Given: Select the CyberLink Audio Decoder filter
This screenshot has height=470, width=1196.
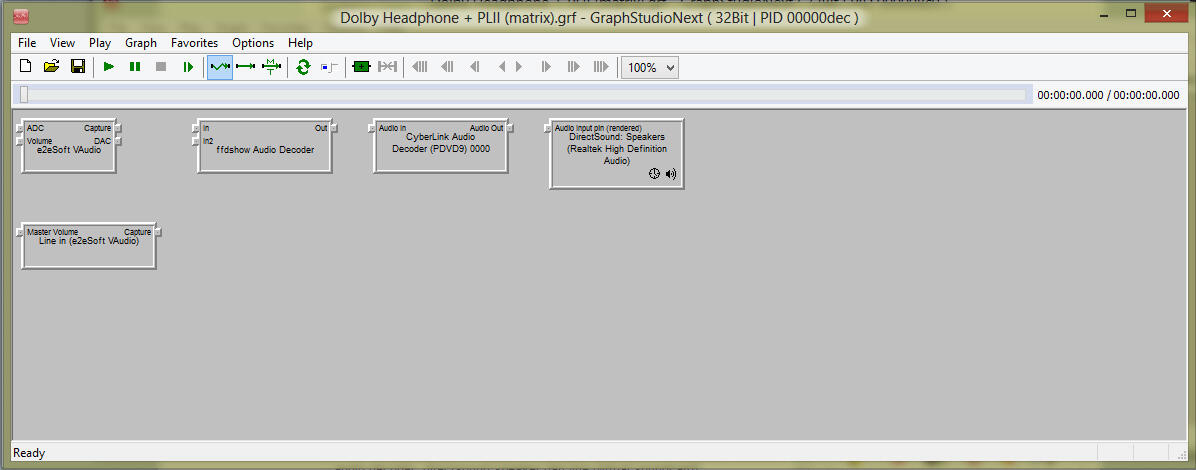Looking at the screenshot, I should coord(441,146).
